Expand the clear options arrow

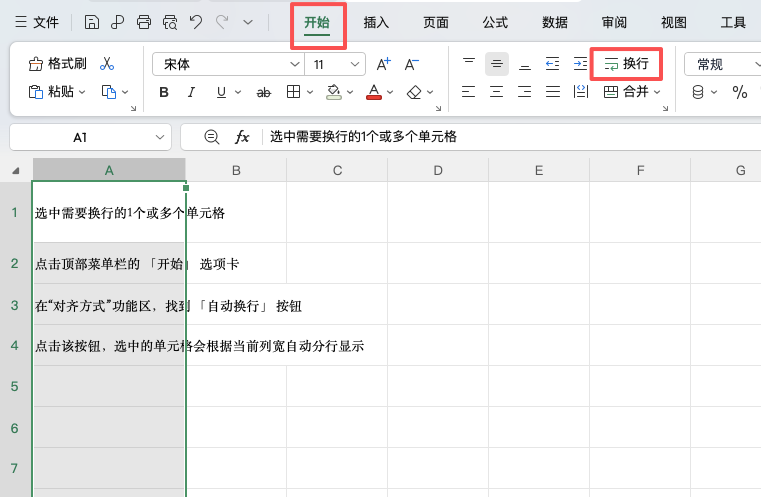coord(430,92)
